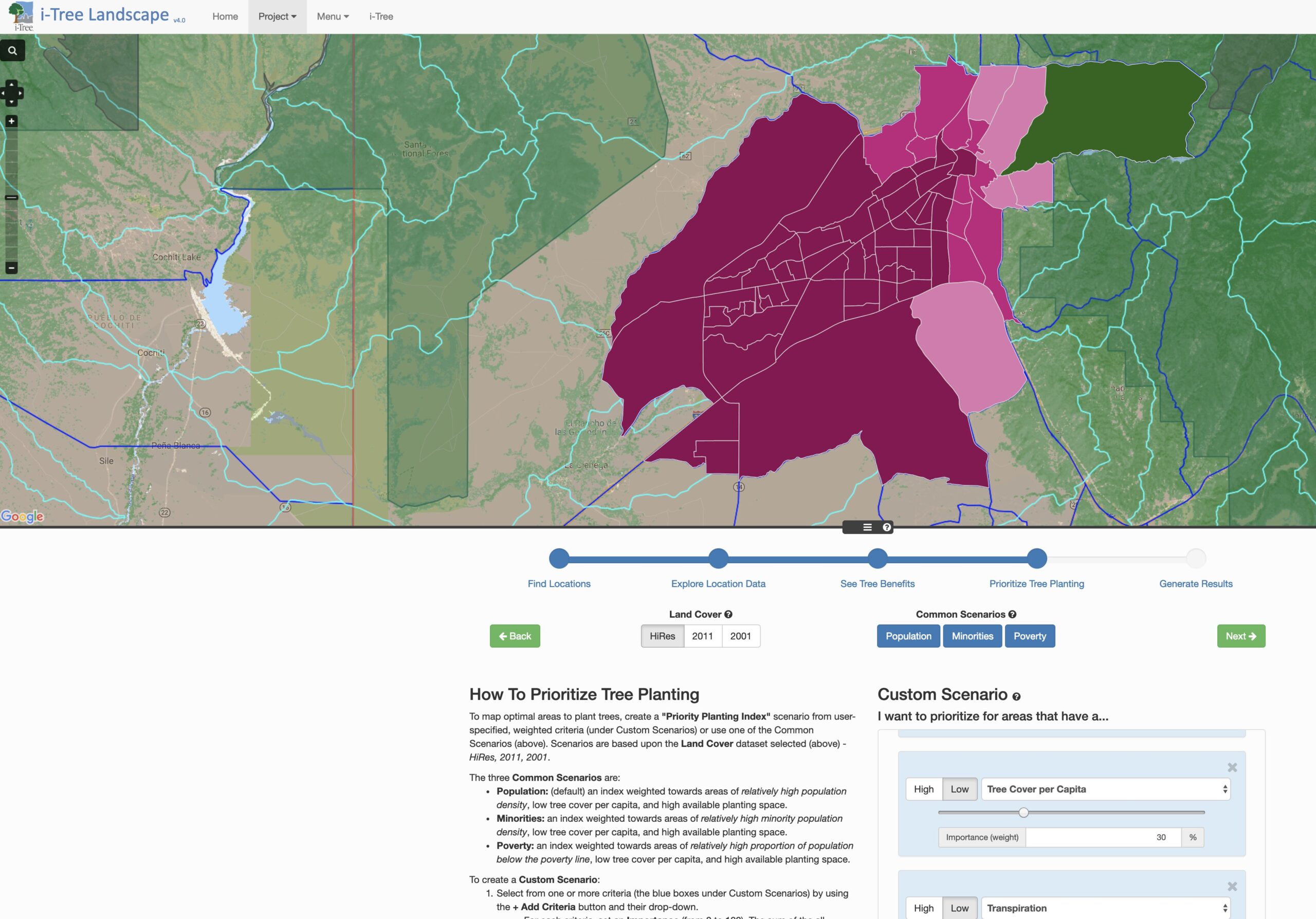Set Tree Cover per Capita to High
1316x919 pixels.
[923, 789]
